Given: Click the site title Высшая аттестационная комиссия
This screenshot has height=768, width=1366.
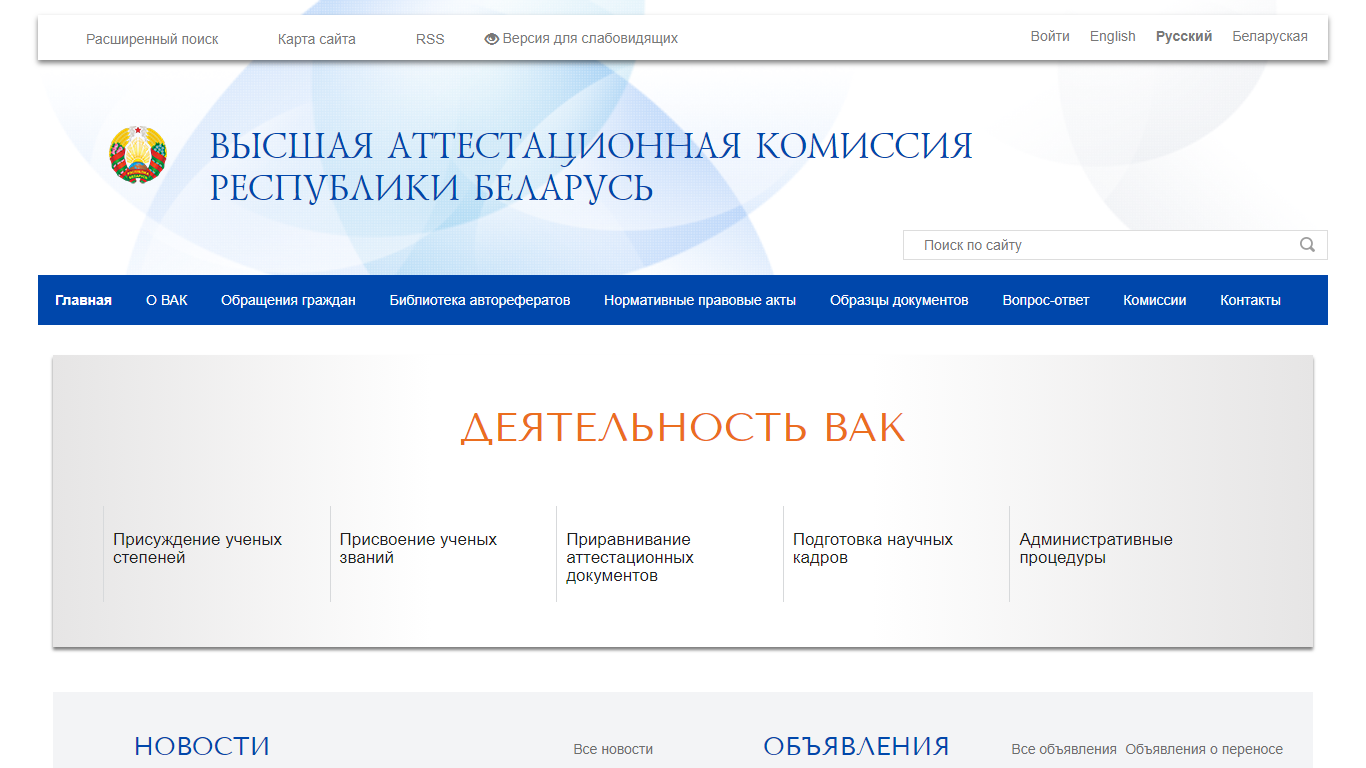Looking at the screenshot, I should [591, 167].
